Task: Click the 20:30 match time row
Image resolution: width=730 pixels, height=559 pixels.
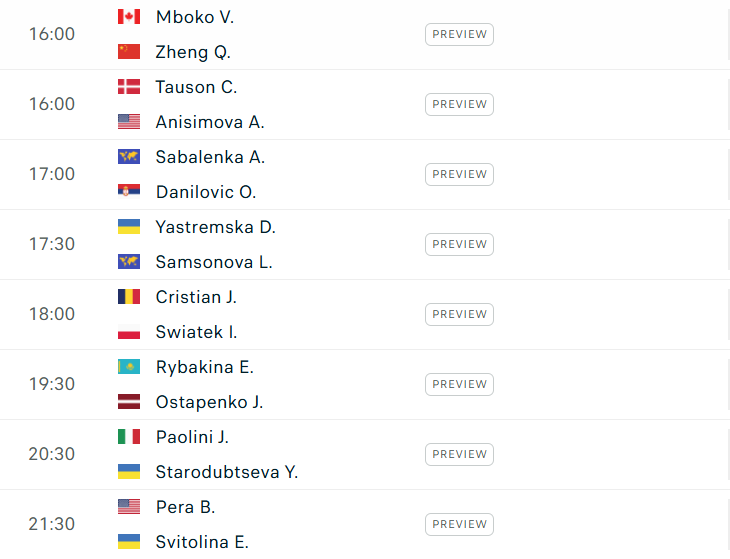Action: click(x=365, y=454)
